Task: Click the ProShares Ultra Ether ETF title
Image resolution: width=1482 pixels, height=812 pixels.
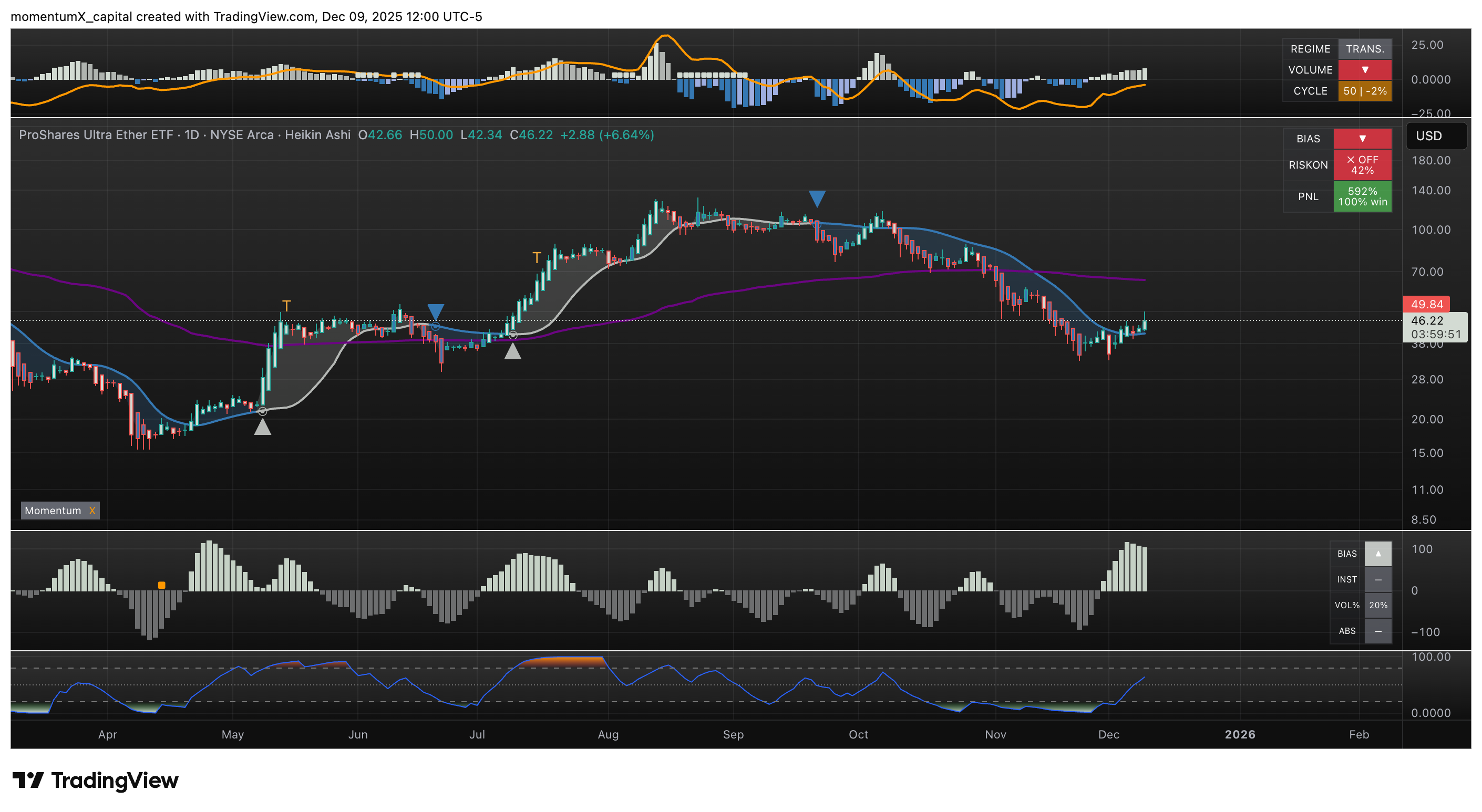Action: tap(96, 134)
